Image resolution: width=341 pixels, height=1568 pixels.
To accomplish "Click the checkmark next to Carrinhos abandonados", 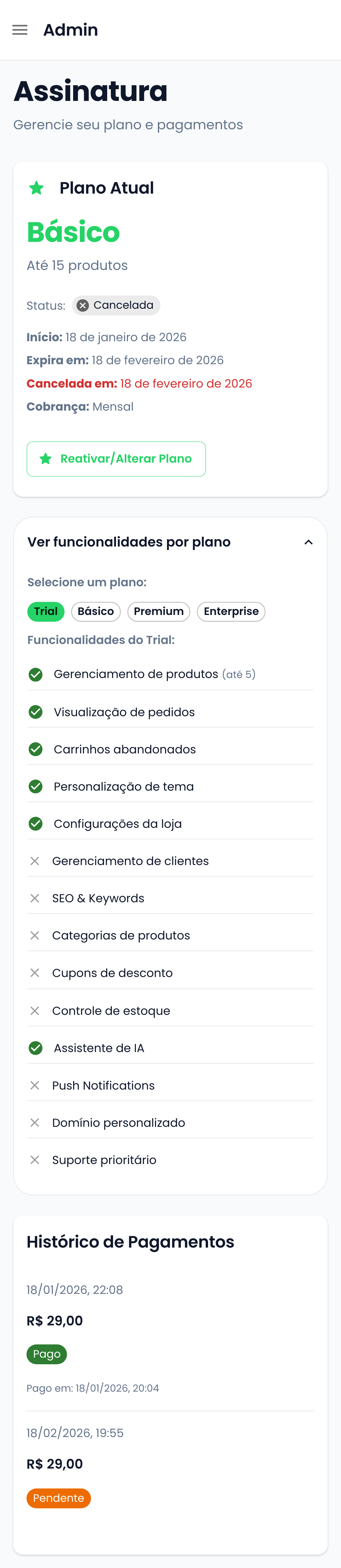I will tap(36, 749).
